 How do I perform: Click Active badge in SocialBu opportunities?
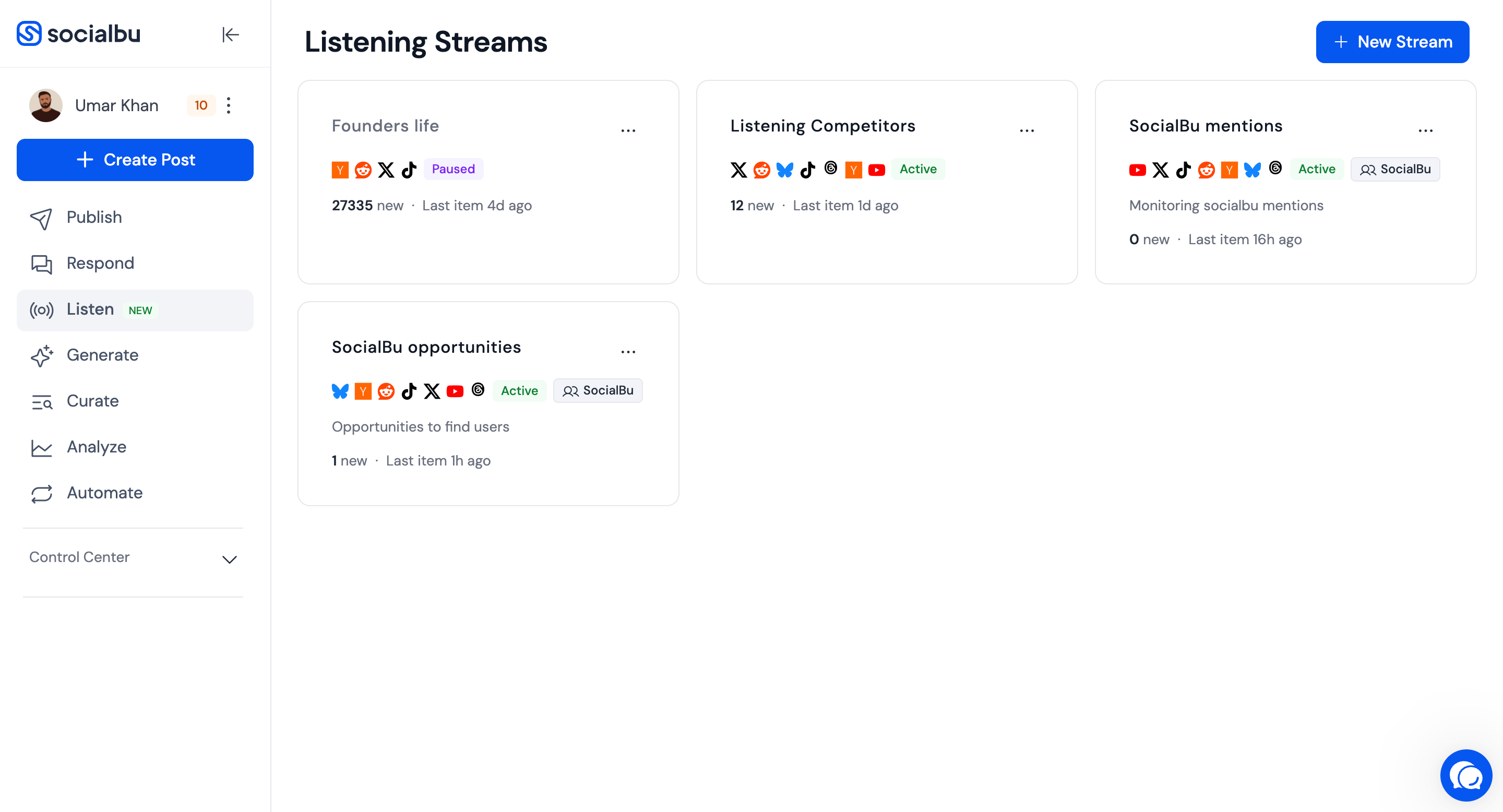coord(519,391)
